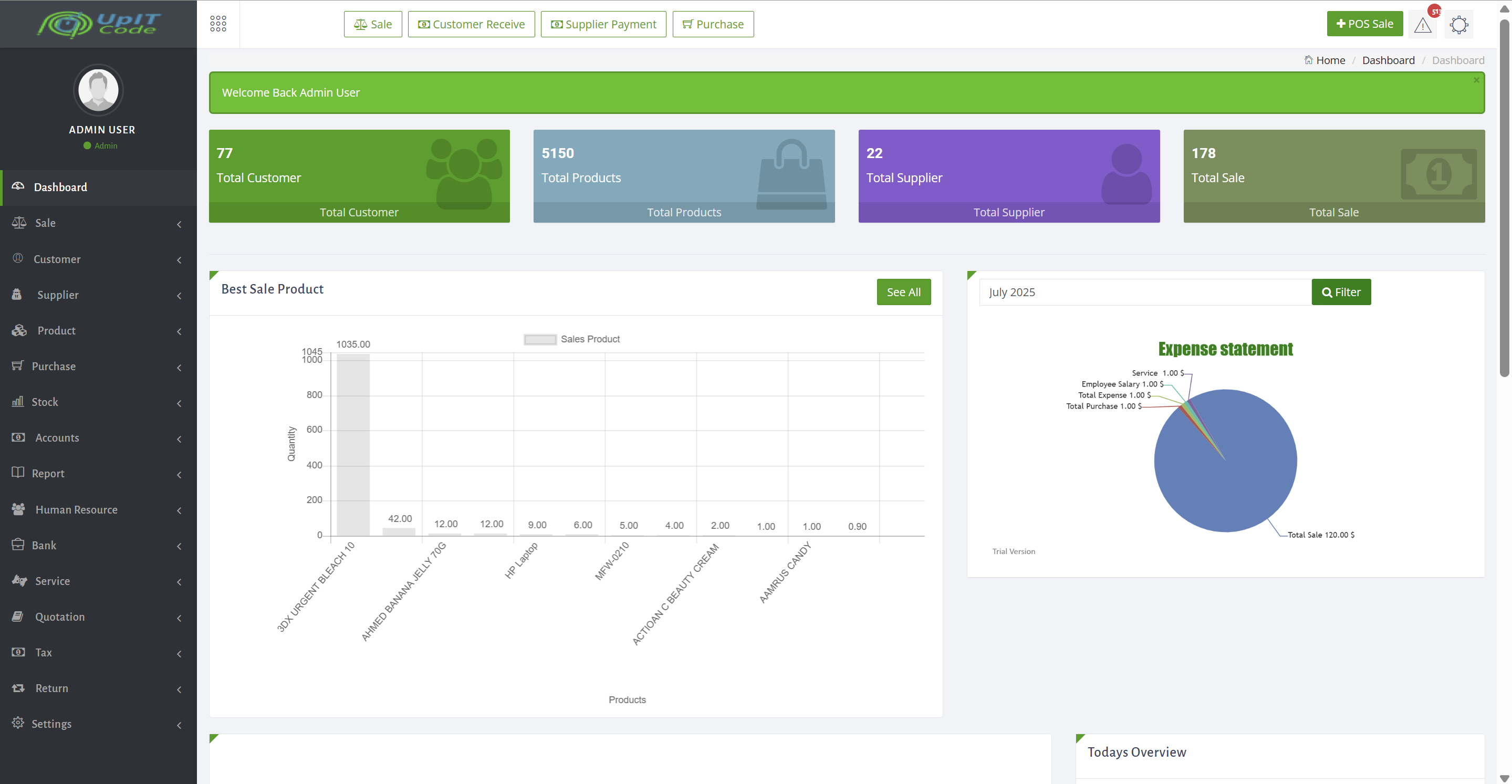Click the See All button on Best Sale Product
This screenshot has height=784, width=1512.
click(903, 291)
